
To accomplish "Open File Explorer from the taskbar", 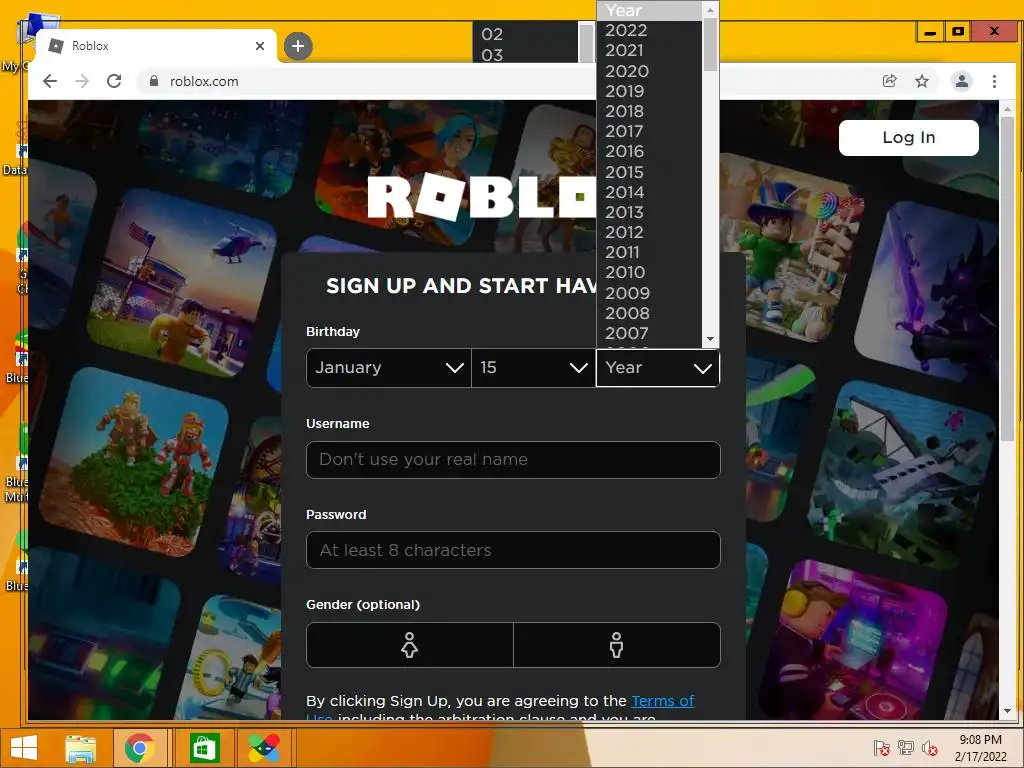I will (x=80, y=748).
